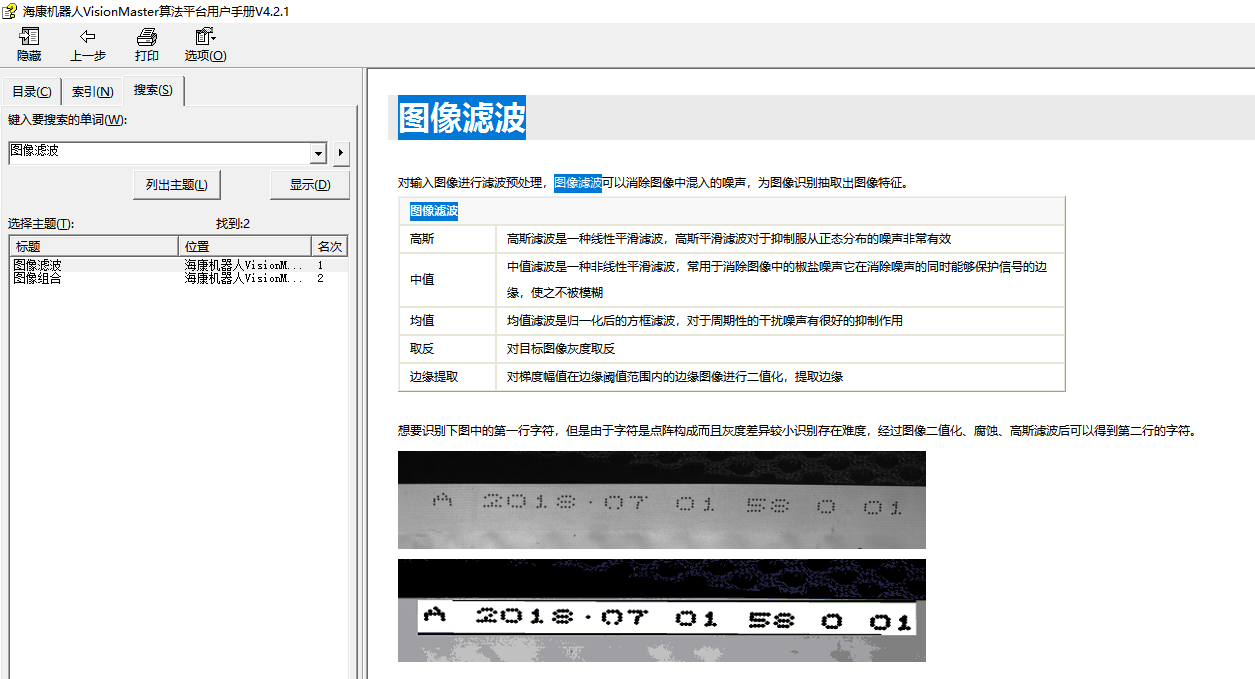Screen dimensions: 1255x679
Task: Click the original grayscale dot-matrix sample image
Action: 661,499
